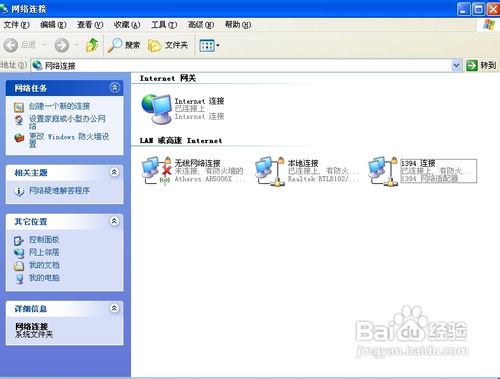The width and height of the screenshot is (500, 379).
Task: Open Forward button history dropdown
Action: pos(76,45)
